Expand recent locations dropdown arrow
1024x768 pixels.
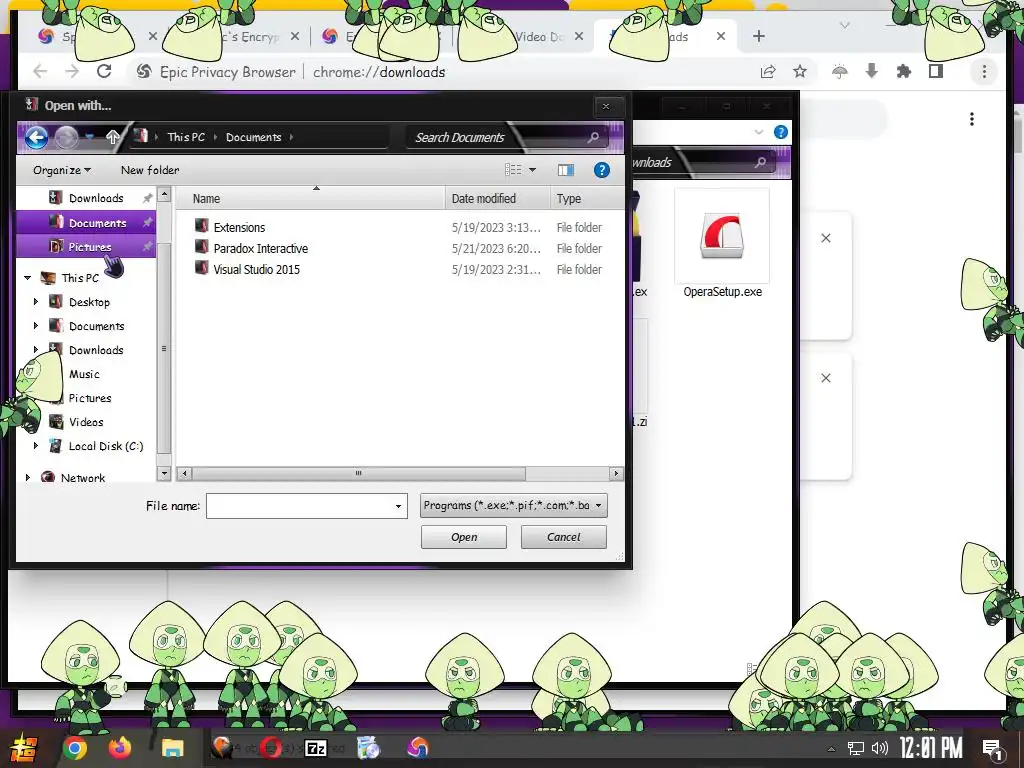pyautogui.click(x=89, y=137)
